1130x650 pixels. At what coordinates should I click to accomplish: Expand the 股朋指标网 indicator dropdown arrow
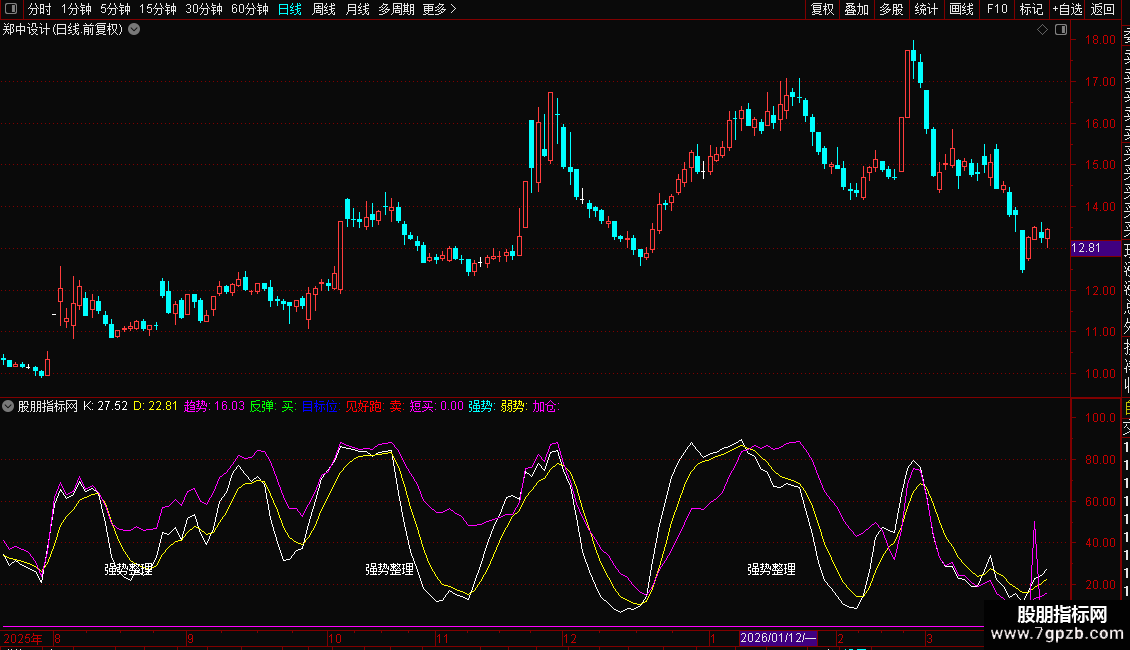(x=8, y=407)
